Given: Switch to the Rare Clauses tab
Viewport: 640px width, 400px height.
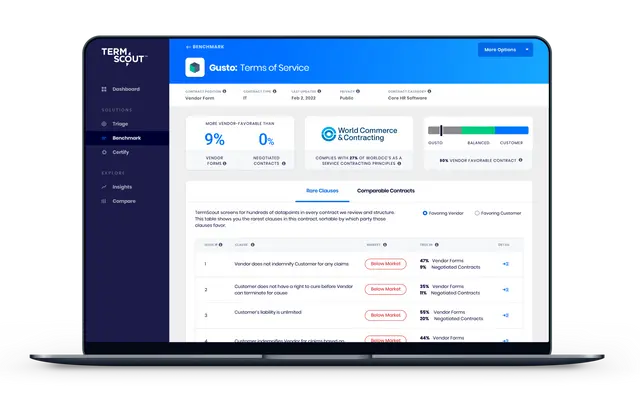Looking at the screenshot, I should pyautogui.click(x=322, y=191).
